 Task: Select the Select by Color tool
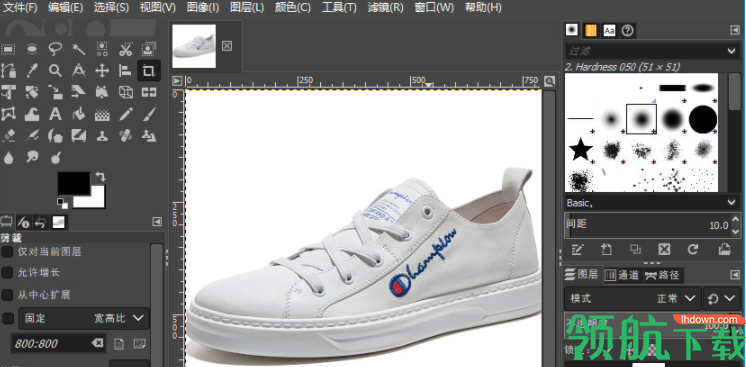tap(102, 49)
